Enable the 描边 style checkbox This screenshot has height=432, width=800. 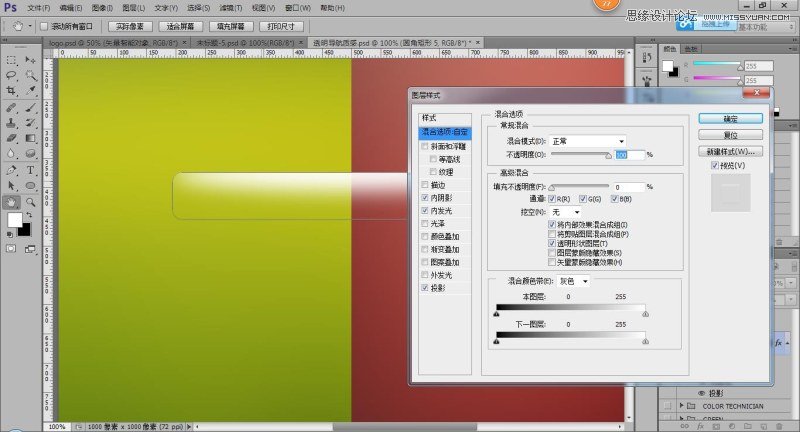pos(425,185)
